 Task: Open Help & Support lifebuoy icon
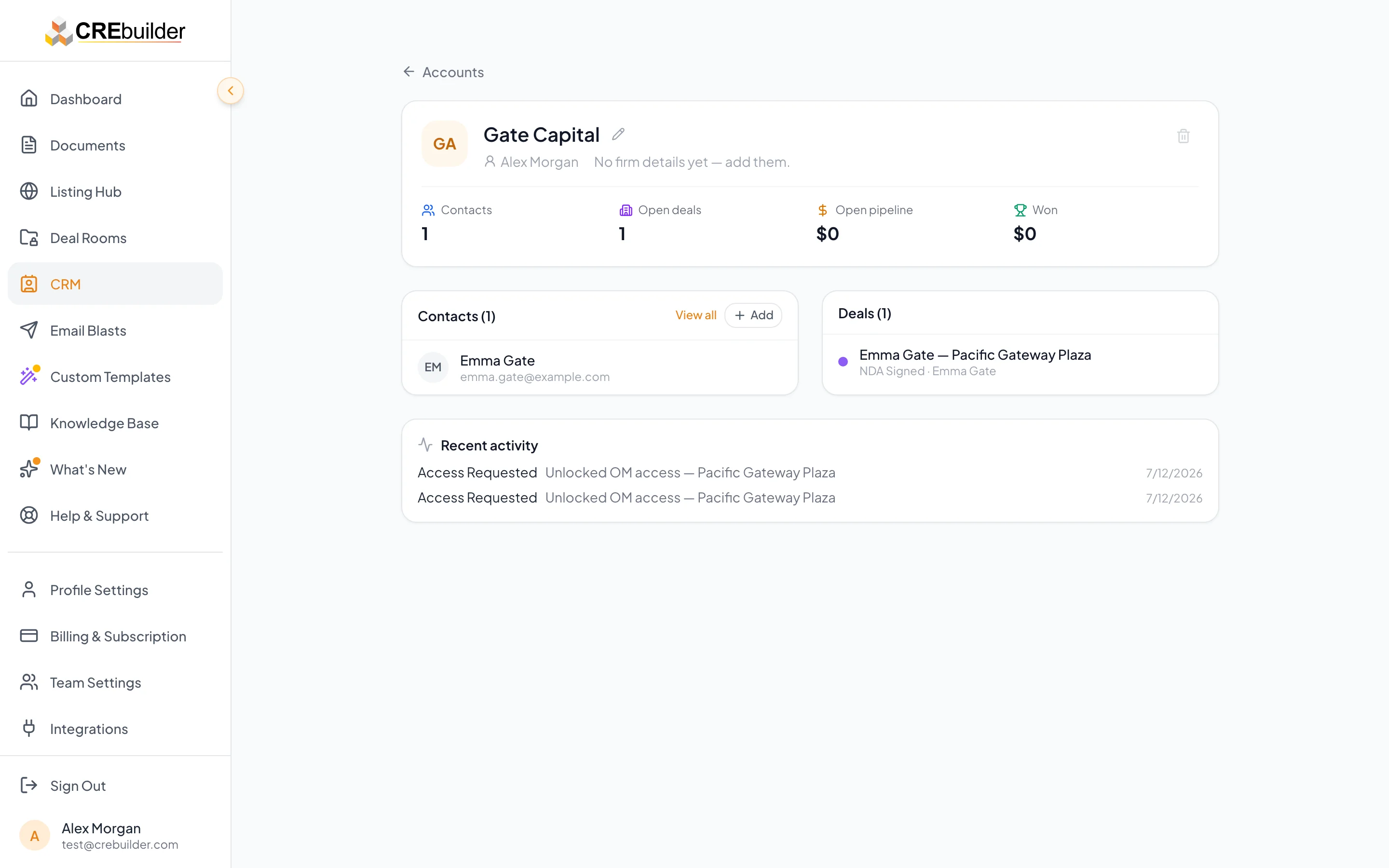point(29,515)
